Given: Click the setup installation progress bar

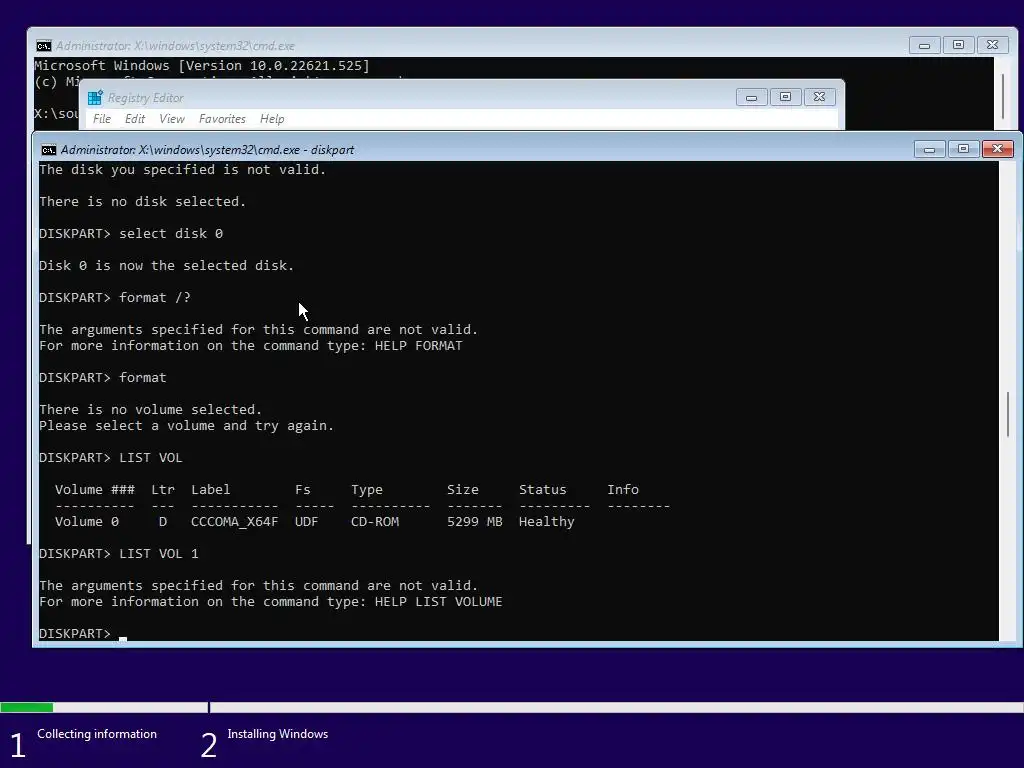Looking at the screenshot, I should (x=512, y=707).
